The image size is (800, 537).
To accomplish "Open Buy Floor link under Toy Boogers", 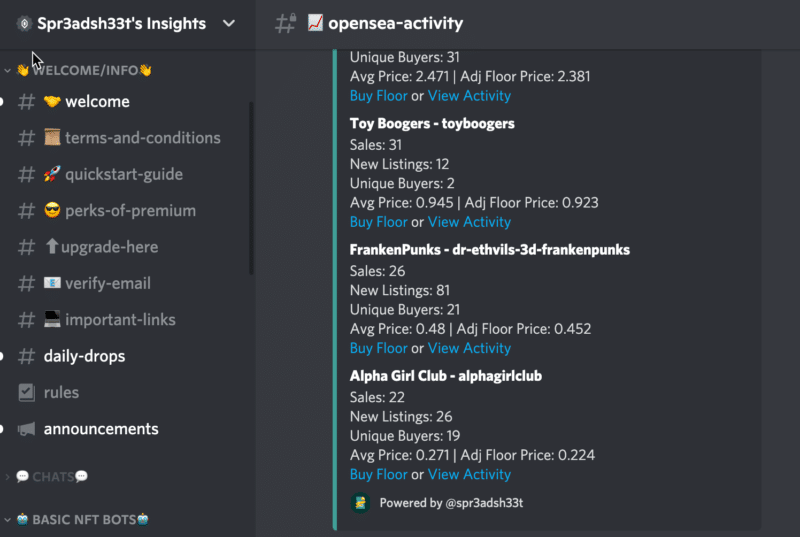I will point(379,222).
